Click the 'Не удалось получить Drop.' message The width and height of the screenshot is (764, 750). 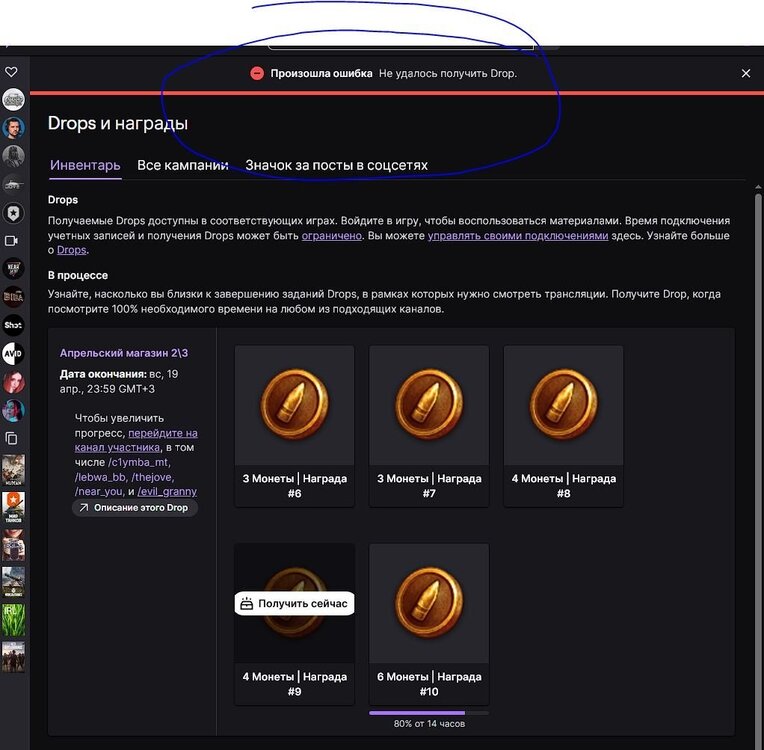[448, 74]
